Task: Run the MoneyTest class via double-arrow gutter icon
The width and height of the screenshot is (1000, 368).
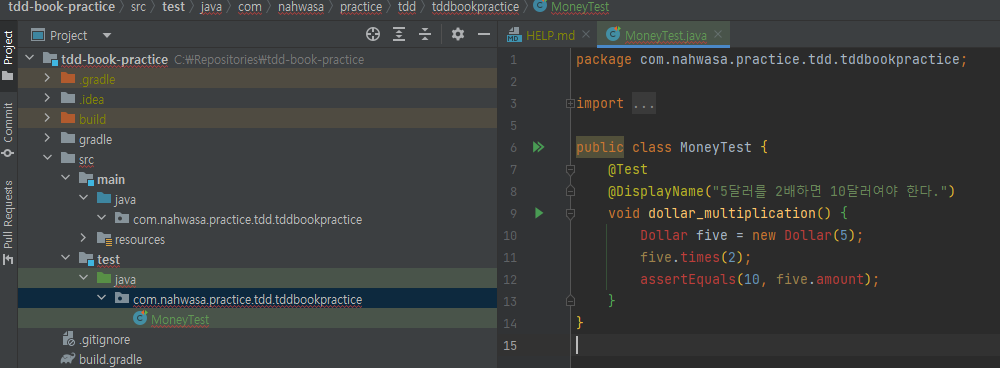Action: [x=538, y=147]
